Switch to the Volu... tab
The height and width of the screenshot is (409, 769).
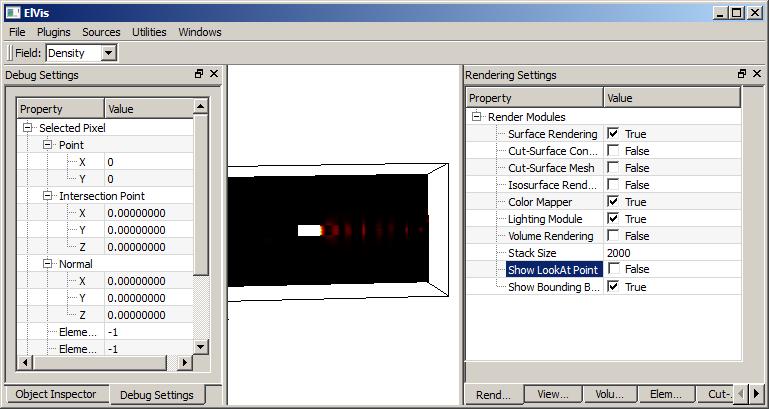tap(610, 394)
